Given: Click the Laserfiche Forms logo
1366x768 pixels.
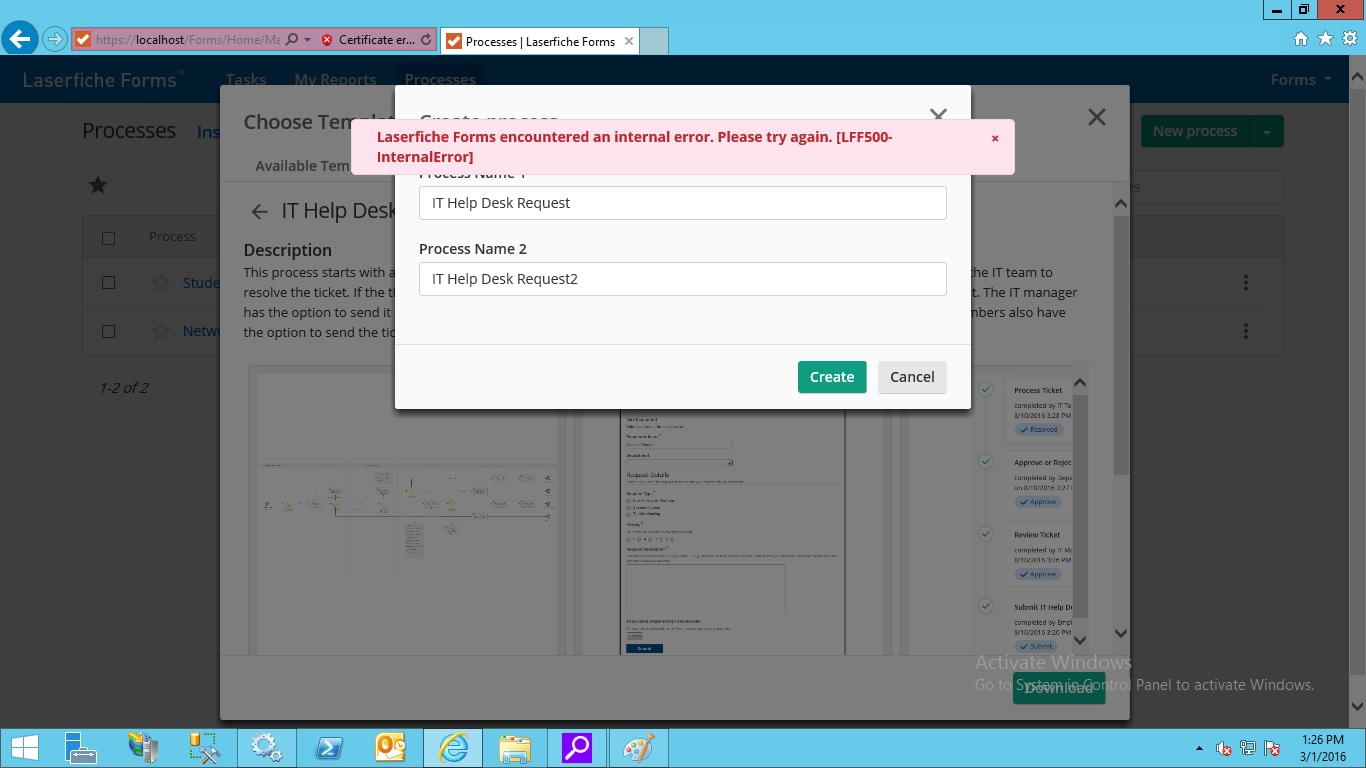Looking at the screenshot, I should 103,80.
